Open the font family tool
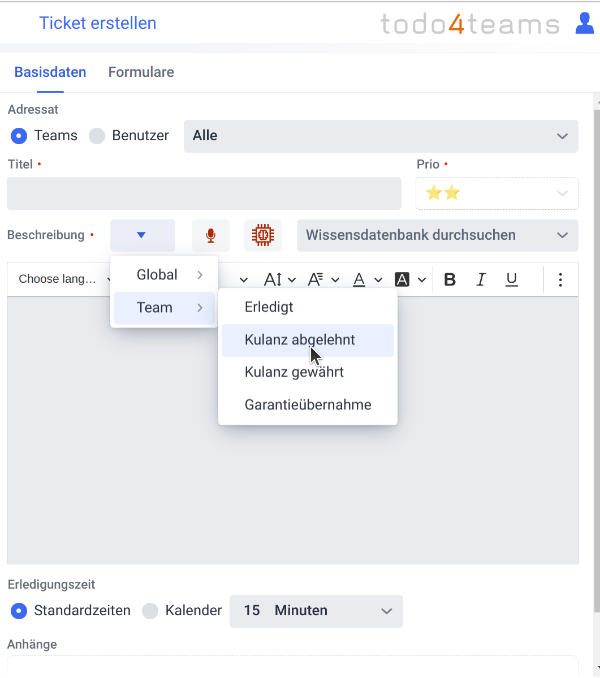 (x=316, y=280)
